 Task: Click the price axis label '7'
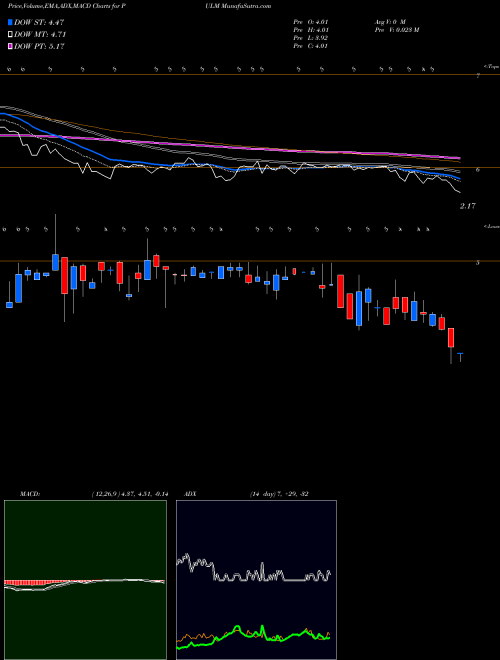[478, 76]
